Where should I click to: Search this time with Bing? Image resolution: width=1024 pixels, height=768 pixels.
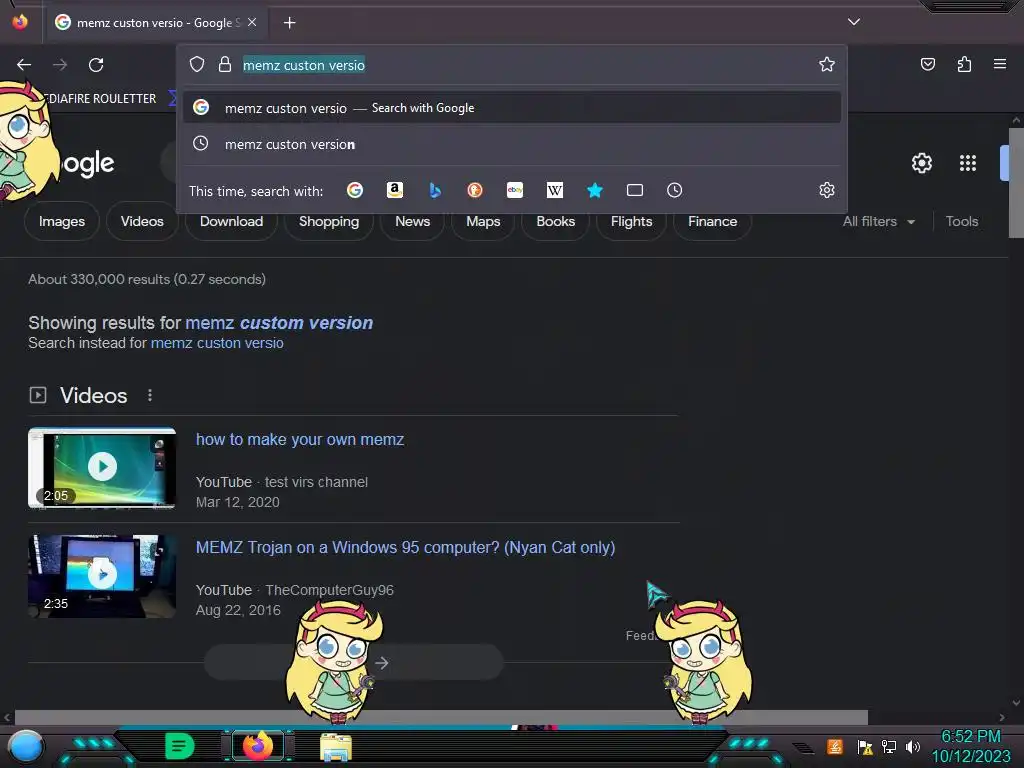tap(435, 190)
